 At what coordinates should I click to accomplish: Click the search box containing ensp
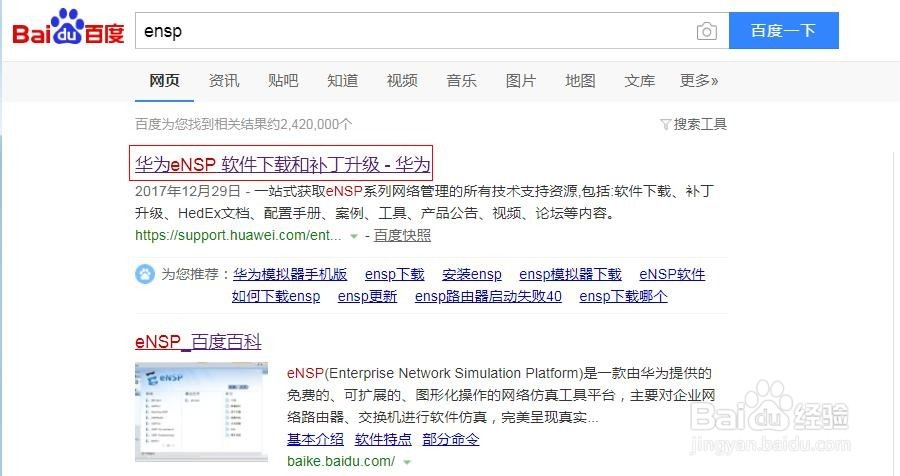432,30
